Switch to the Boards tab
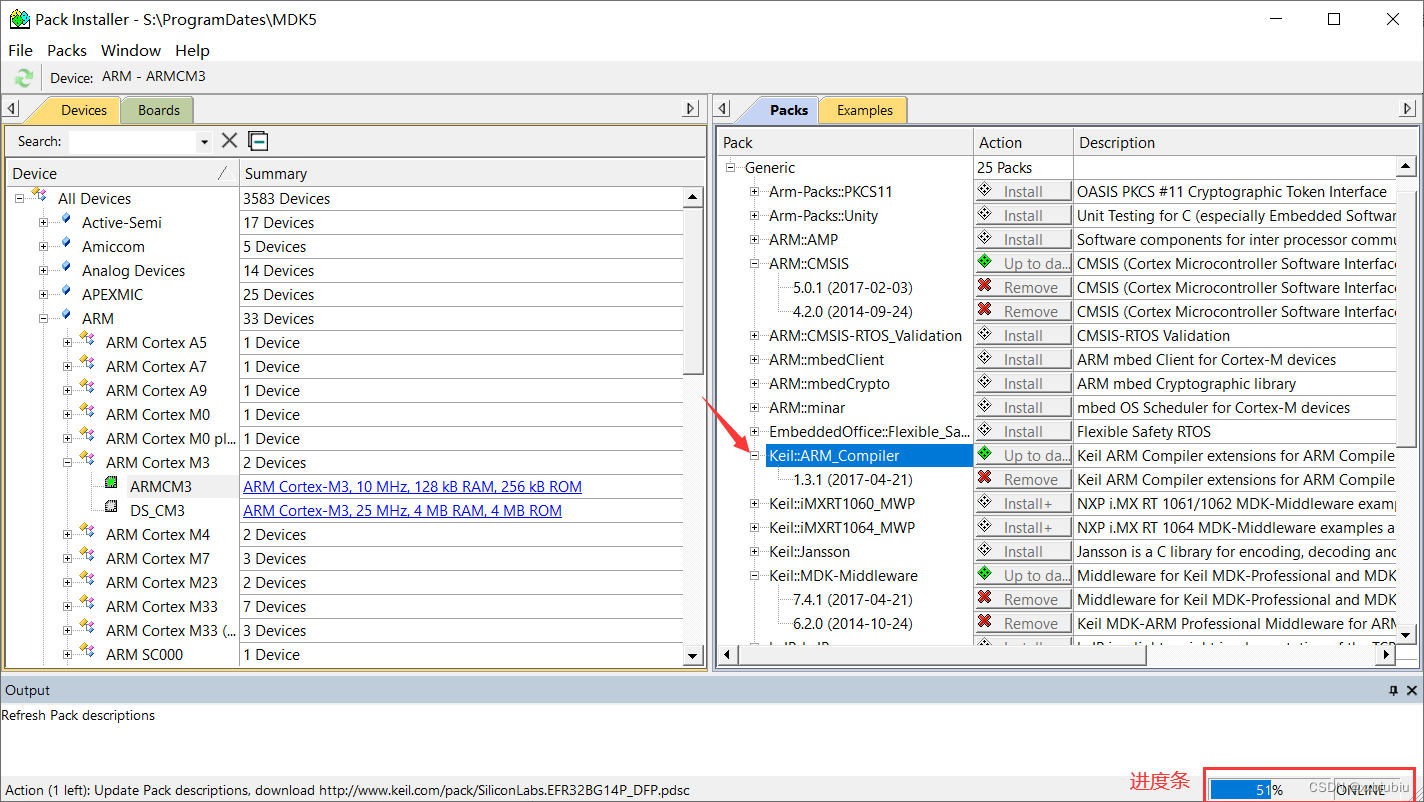The height and width of the screenshot is (802, 1424). [x=159, y=110]
